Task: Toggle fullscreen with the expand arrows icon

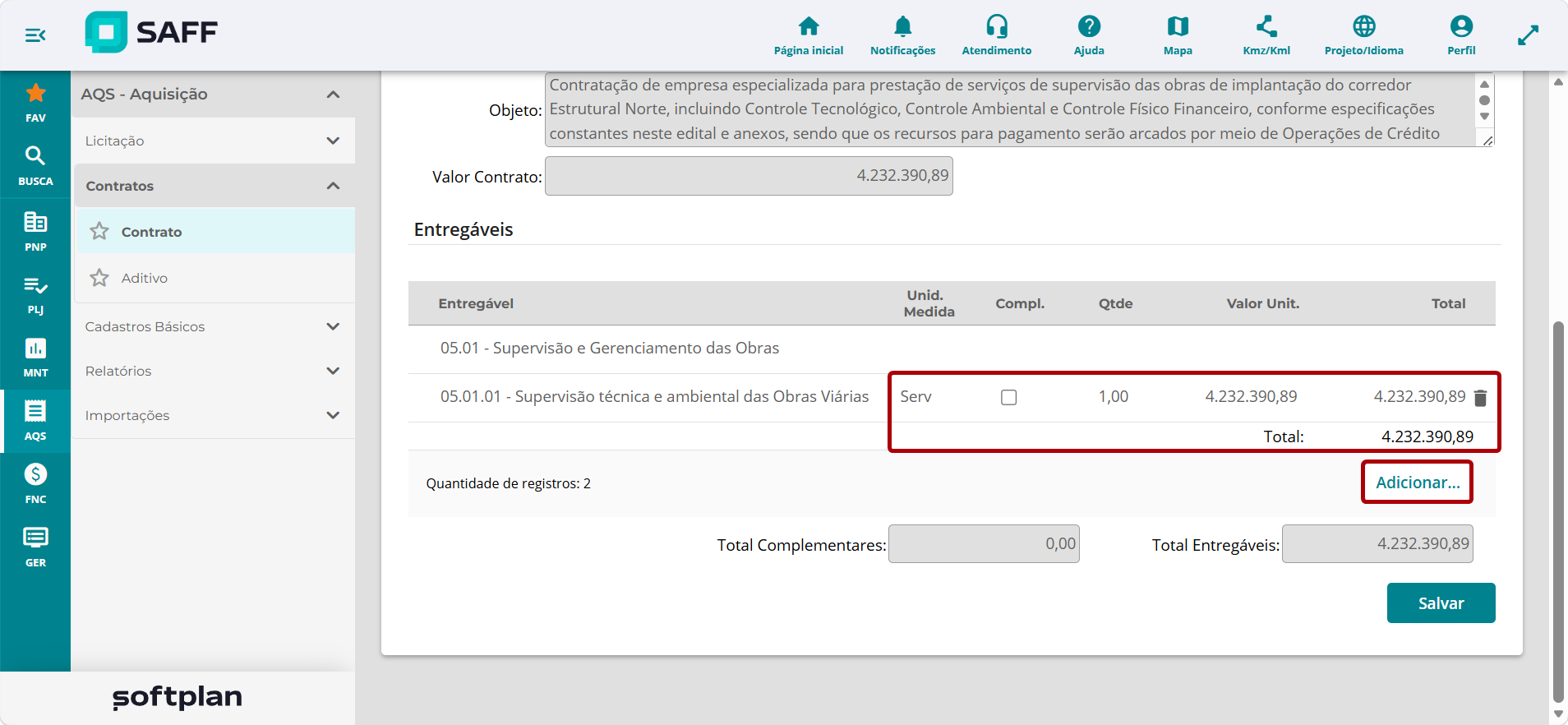Action: click(1528, 35)
